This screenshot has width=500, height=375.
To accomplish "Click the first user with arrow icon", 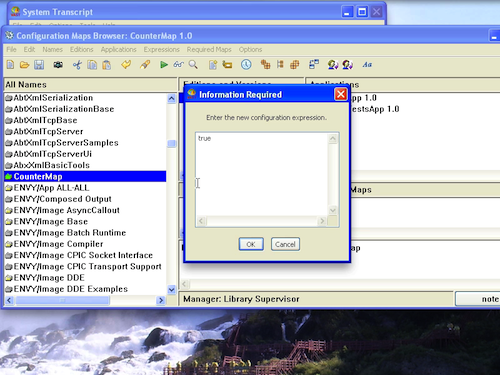I will [x=333, y=64].
